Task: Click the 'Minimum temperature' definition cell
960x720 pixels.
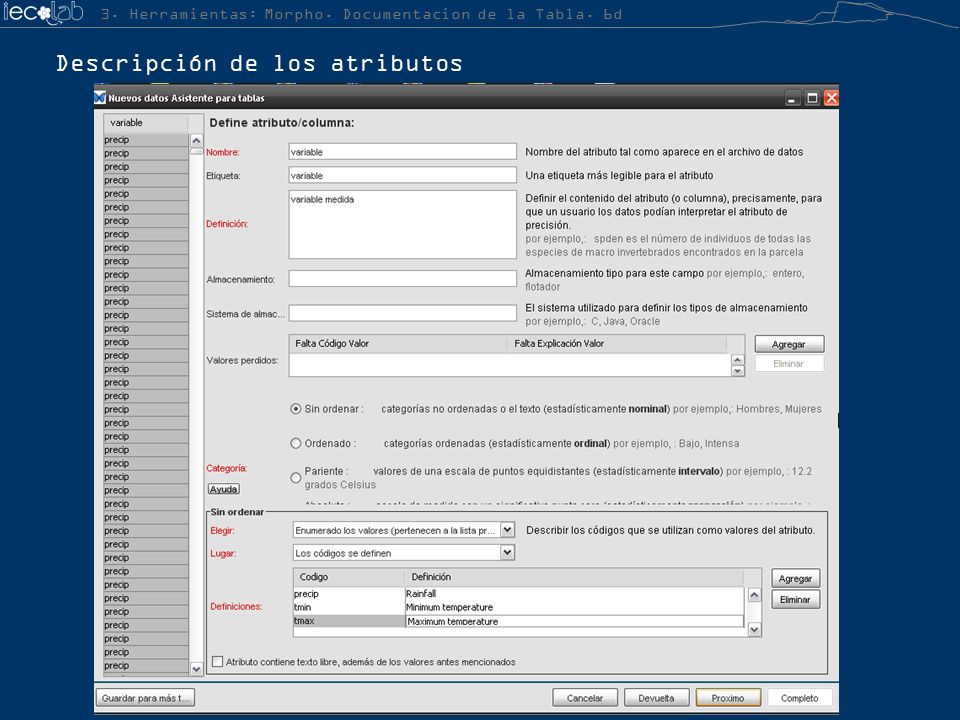Action: [x=574, y=607]
